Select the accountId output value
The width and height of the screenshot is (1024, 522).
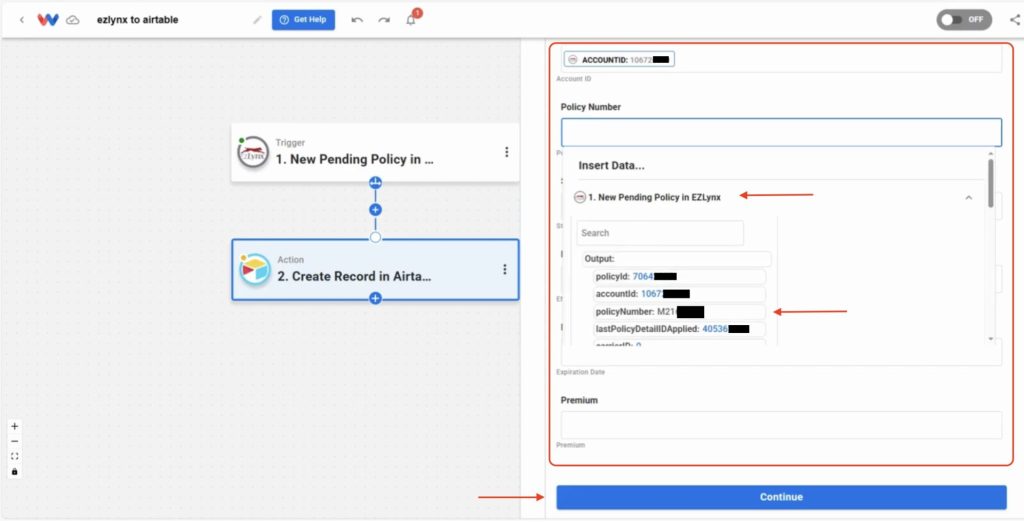click(679, 294)
